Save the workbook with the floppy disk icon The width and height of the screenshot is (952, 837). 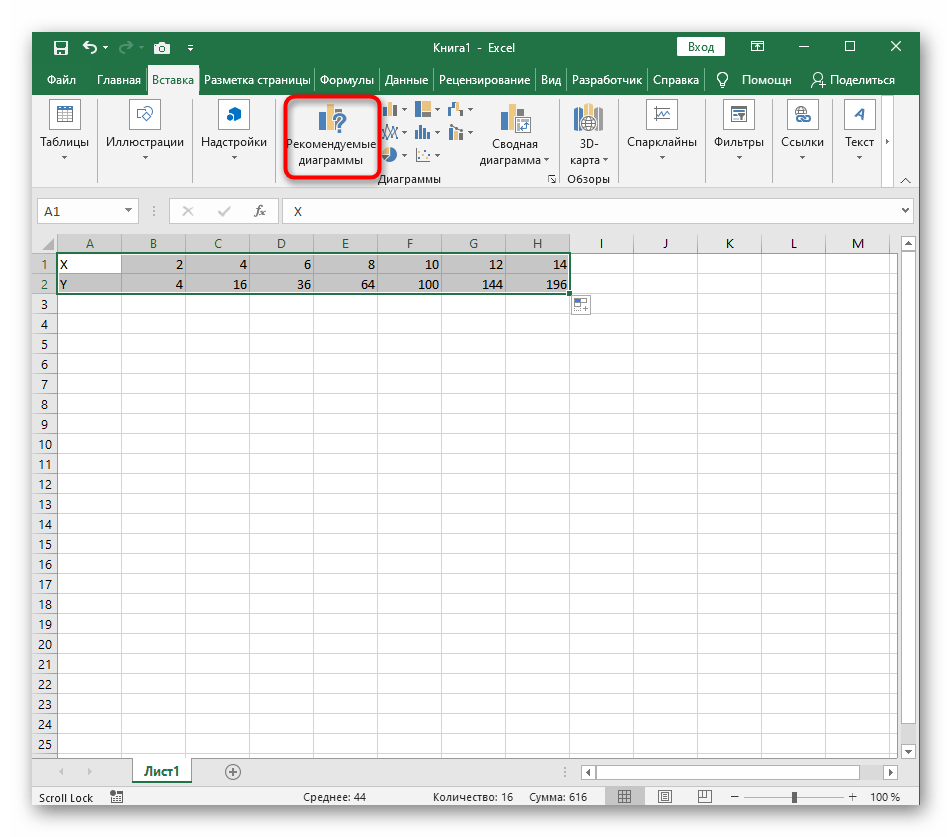tap(61, 47)
